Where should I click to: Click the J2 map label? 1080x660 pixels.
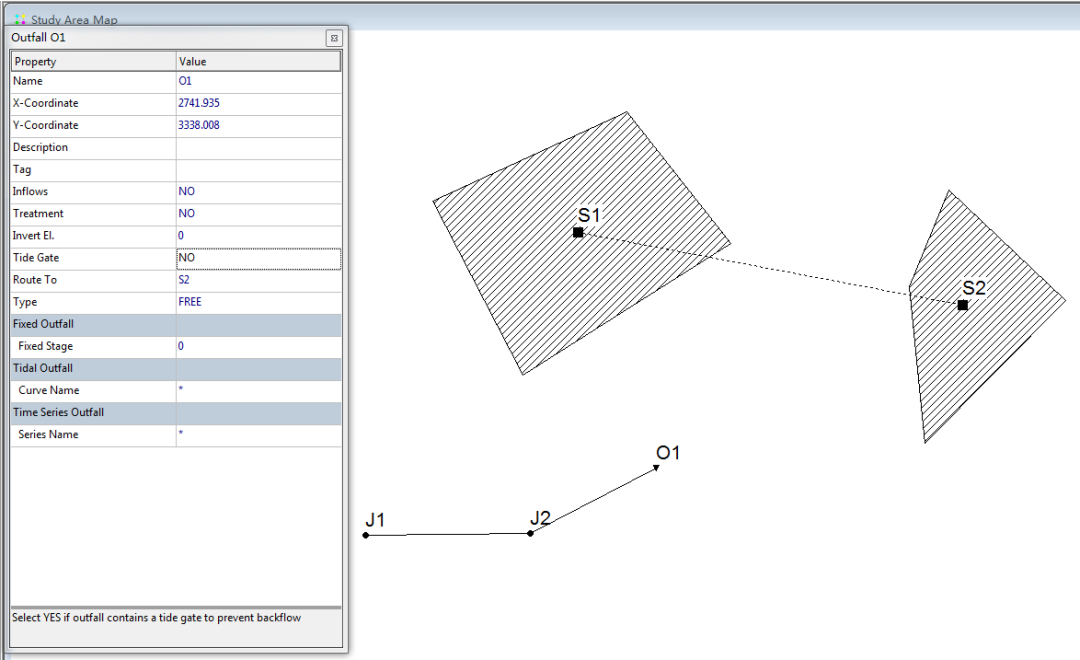coord(540,517)
